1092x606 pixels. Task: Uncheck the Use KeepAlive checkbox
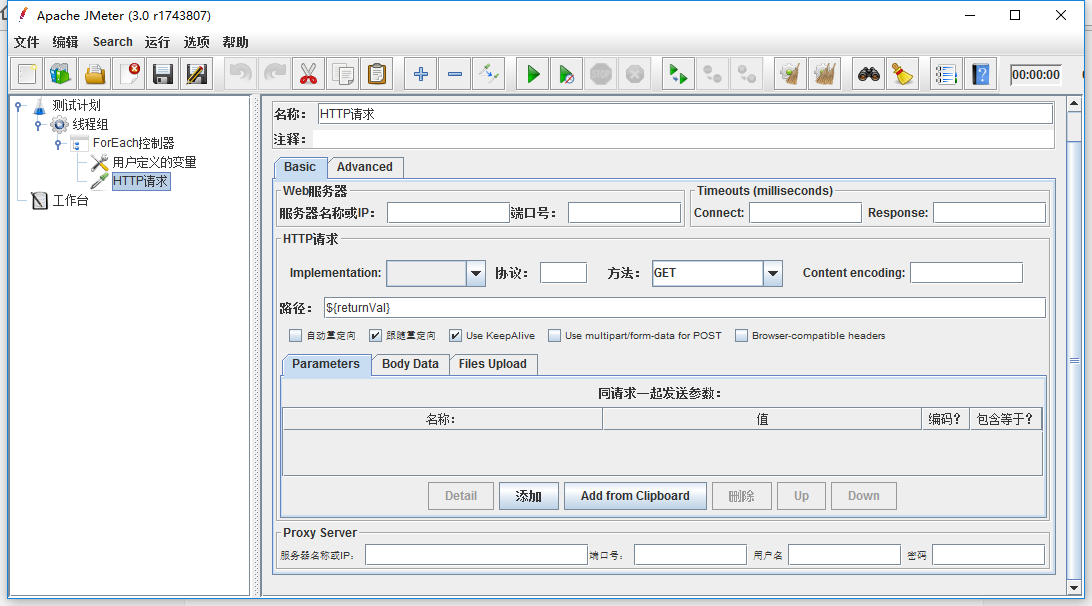click(455, 336)
